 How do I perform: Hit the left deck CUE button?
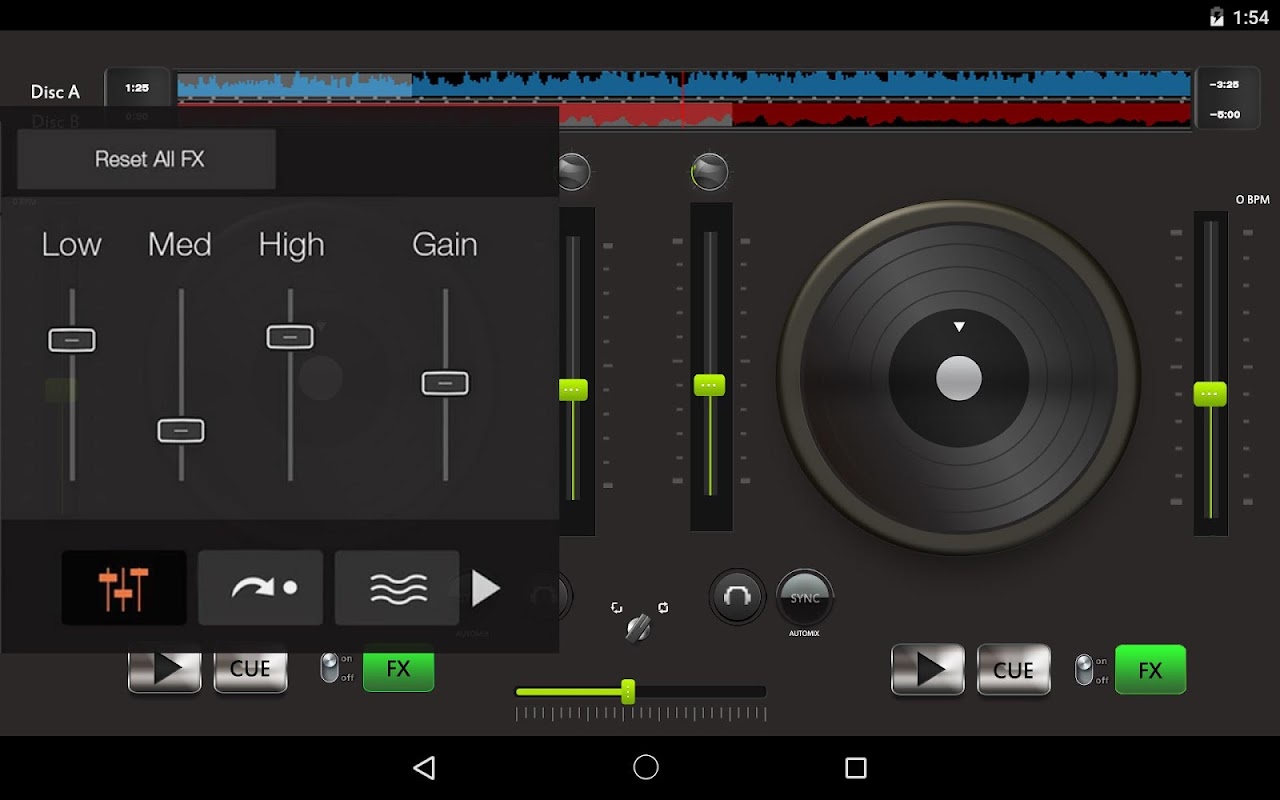[x=251, y=672]
